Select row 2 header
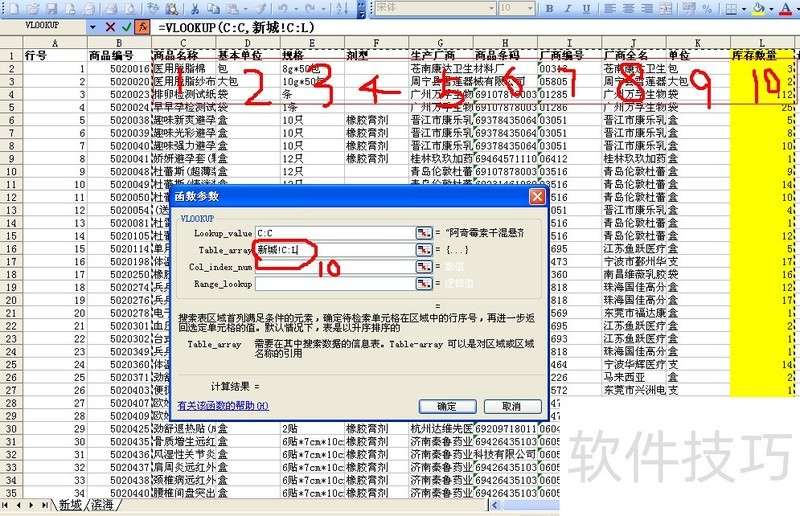Image resolution: width=800 pixels, height=516 pixels. pyautogui.click(x=11, y=68)
